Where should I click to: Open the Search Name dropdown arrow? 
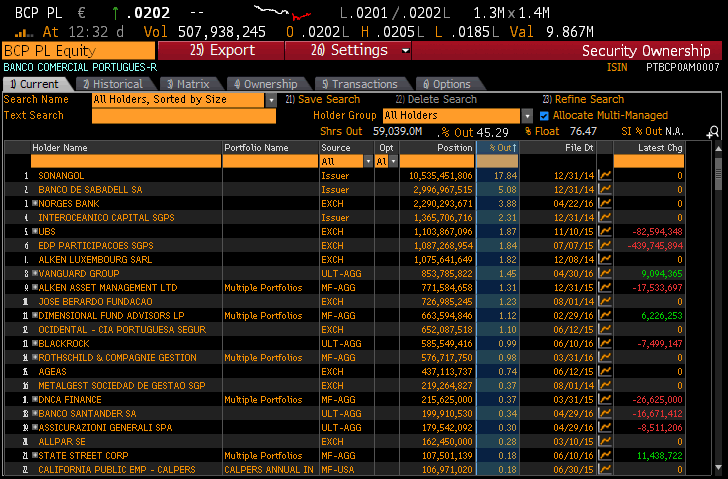[x=271, y=99]
